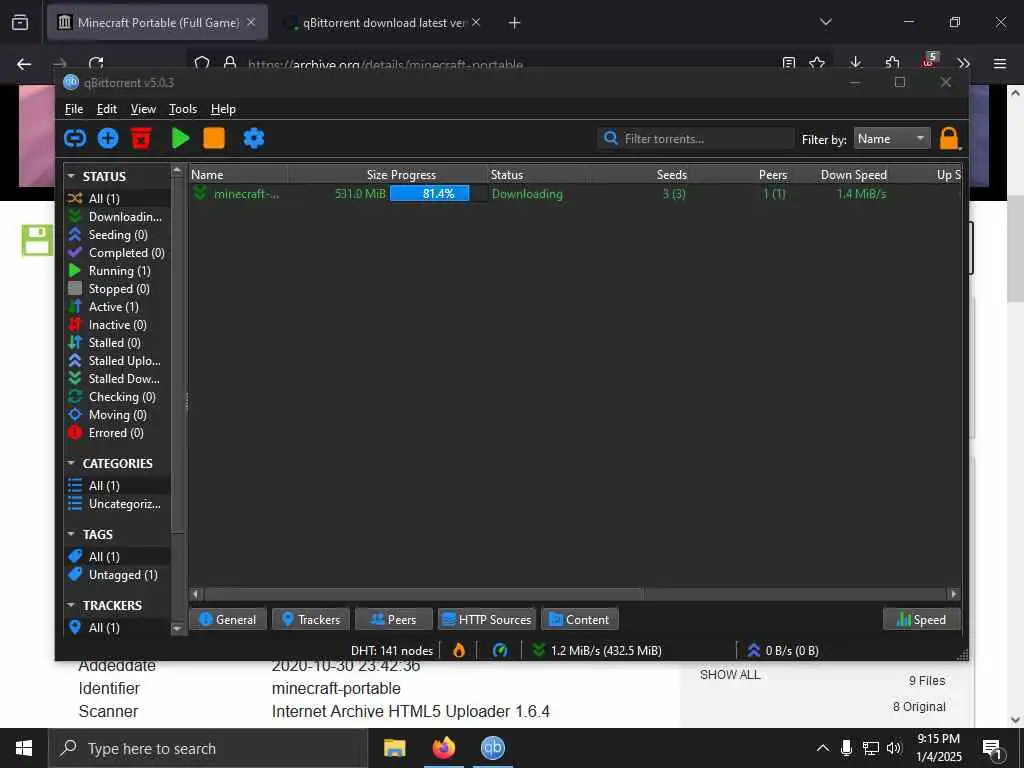Open the Help menu
Image resolution: width=1024 pixels, height=768 pixels.
click(223, 109)
